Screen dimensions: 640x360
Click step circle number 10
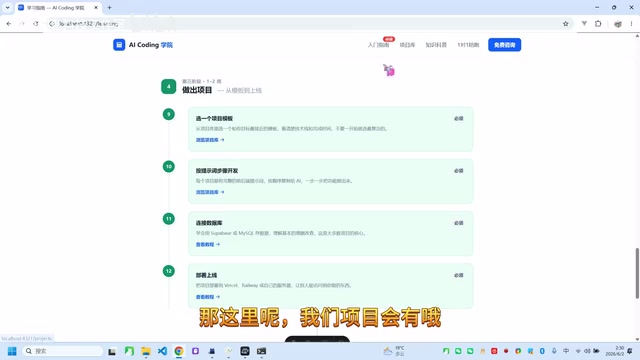pyautogui.click(x=169, y=167)
